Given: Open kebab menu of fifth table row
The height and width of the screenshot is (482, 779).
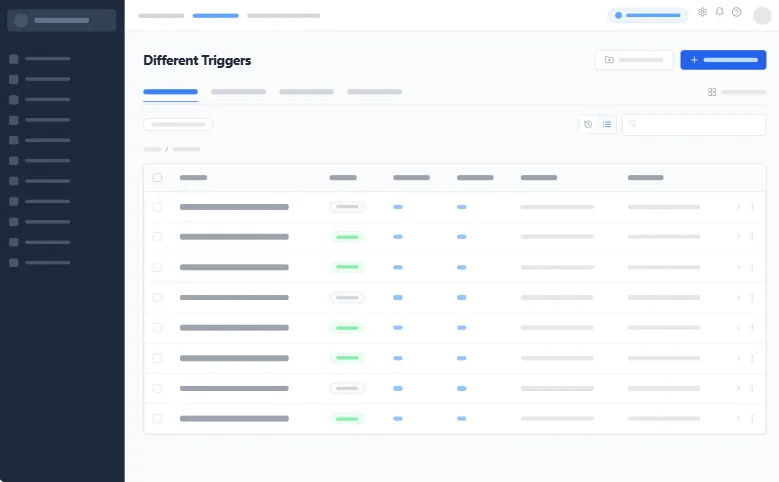Looking at the screenshot, I should (x=752, y=327).
